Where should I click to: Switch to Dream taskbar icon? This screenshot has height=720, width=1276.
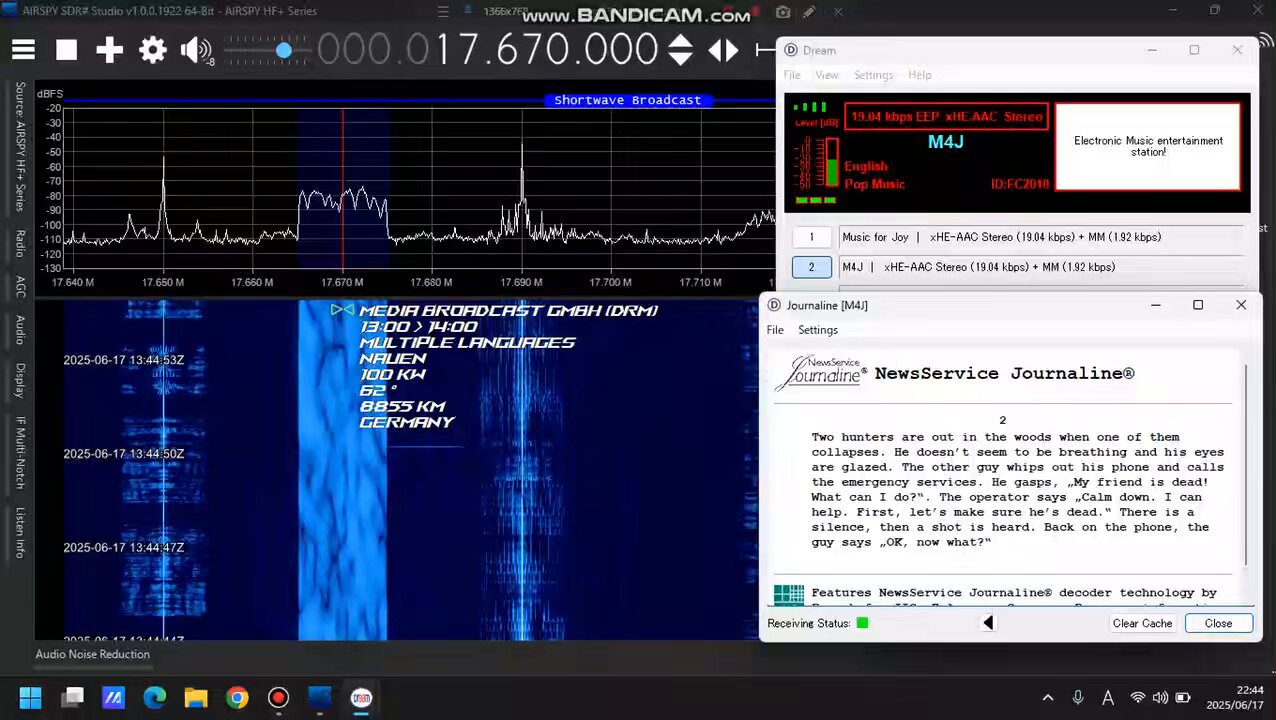point(361,697)
